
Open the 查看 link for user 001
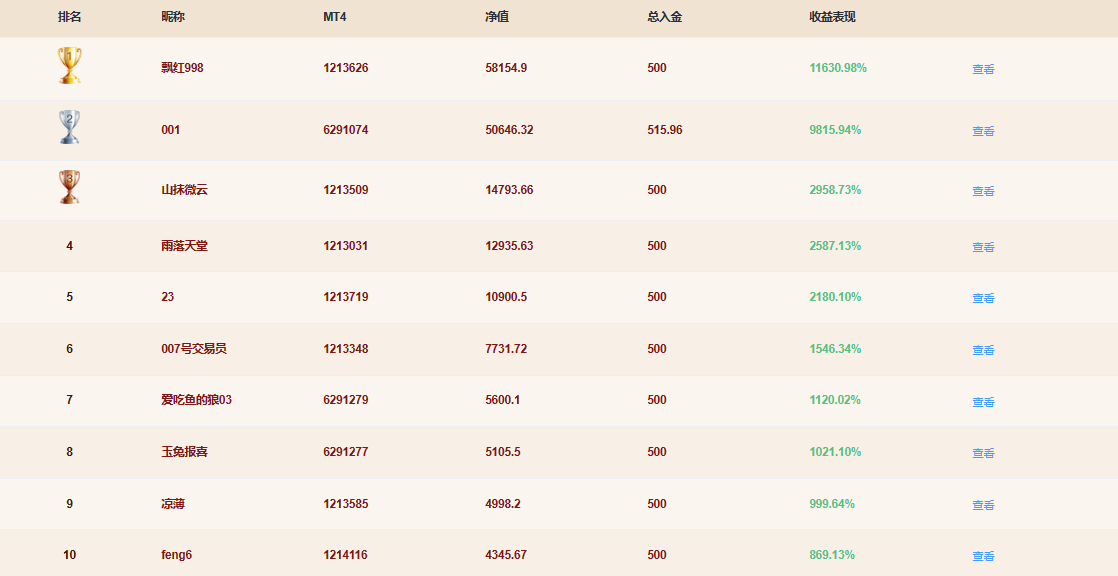tap(983, 131)
